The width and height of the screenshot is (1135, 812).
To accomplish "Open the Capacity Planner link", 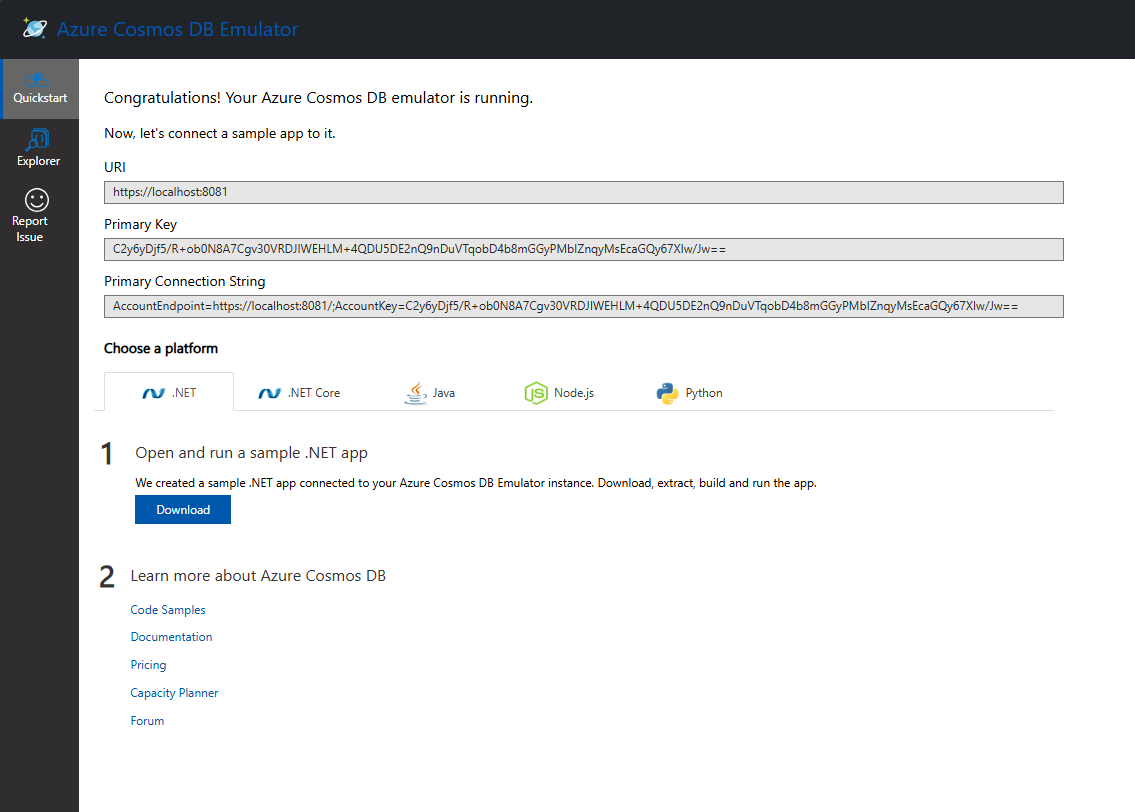I will pyautogui.click(x=174, y=693).
